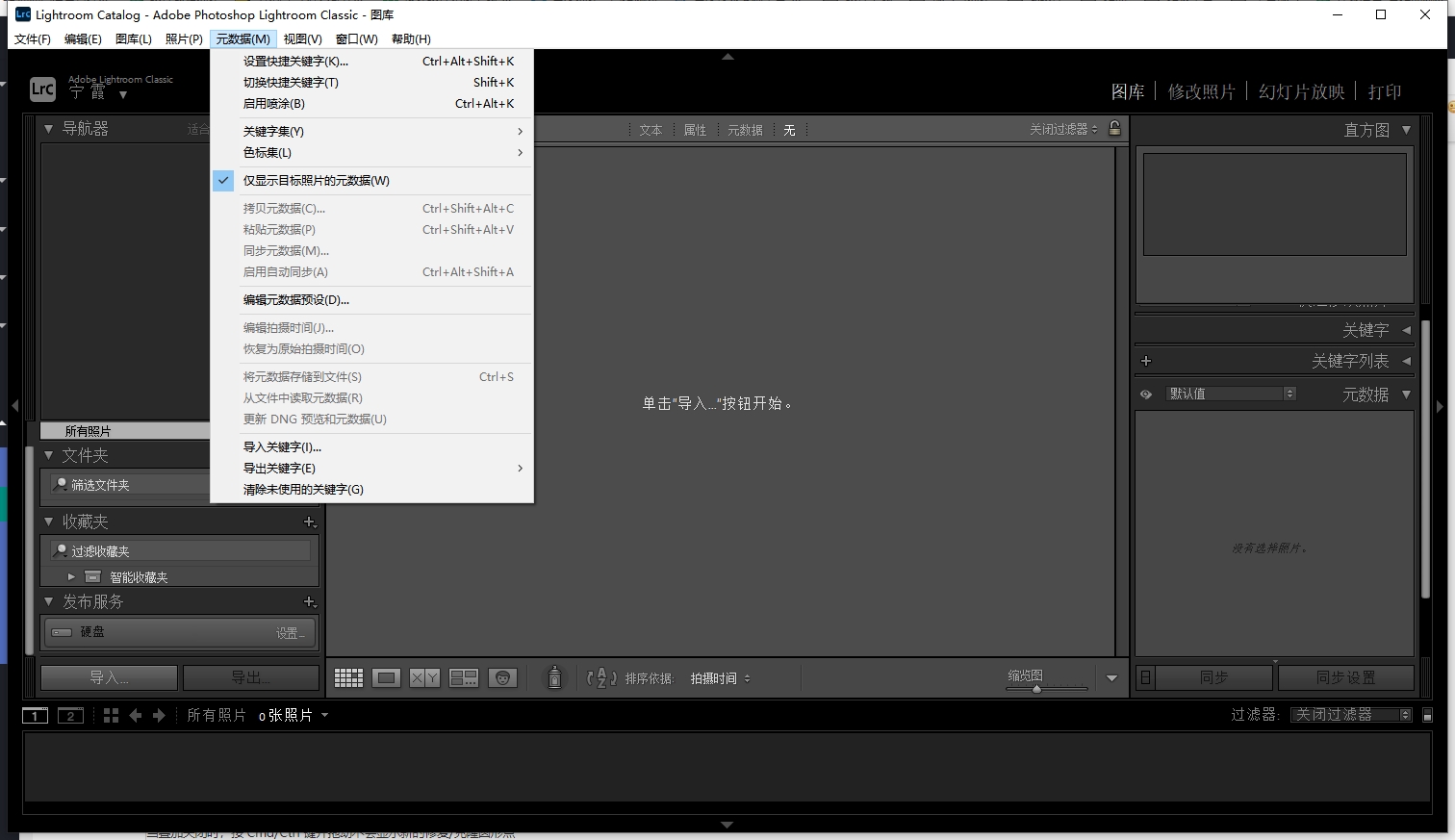This screenshot has width=1455, height=840.
Task: Add keyword with plus icon in 关键字列表
Action: click(x=1145, y=361)
